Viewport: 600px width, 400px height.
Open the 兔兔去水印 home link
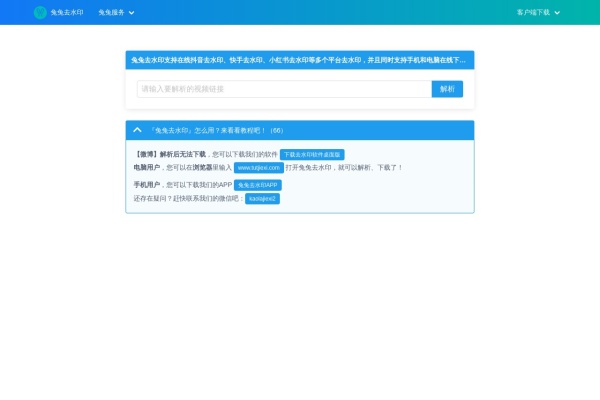click(68, 12)
